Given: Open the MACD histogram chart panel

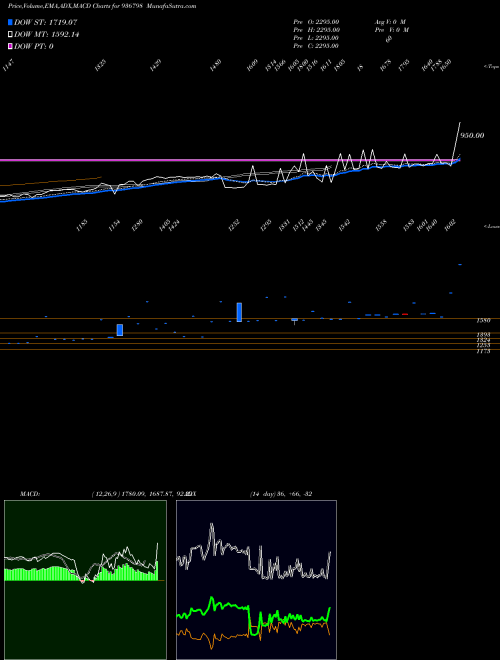Looking at the screenshot, I should coord(85,580).
